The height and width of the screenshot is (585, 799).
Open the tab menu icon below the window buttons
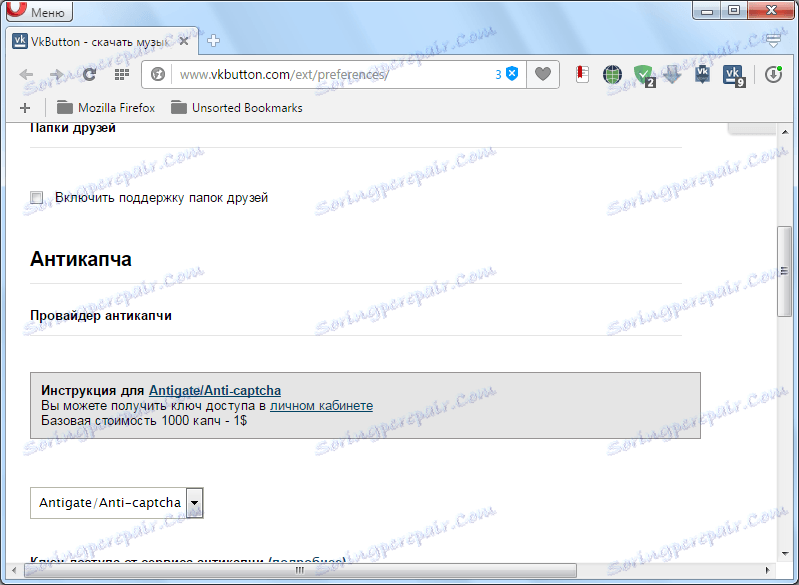click(x=774, y=40)
